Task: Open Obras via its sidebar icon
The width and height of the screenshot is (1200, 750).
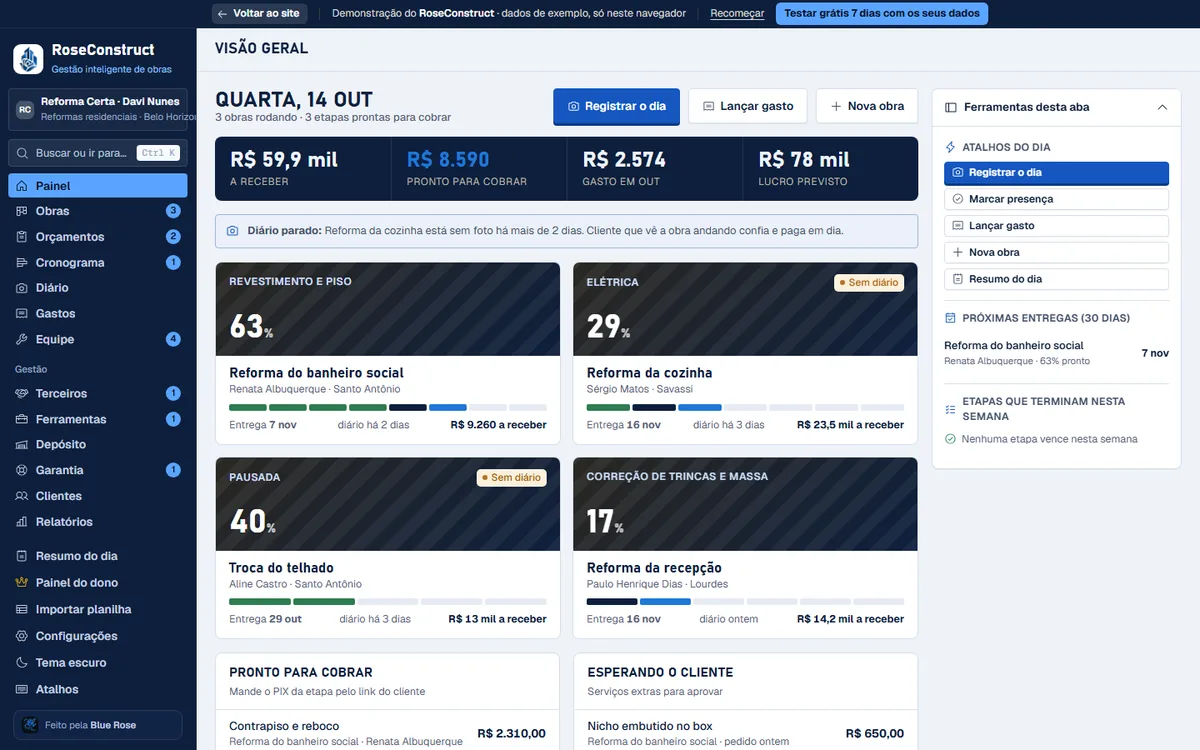Action: 22,211
